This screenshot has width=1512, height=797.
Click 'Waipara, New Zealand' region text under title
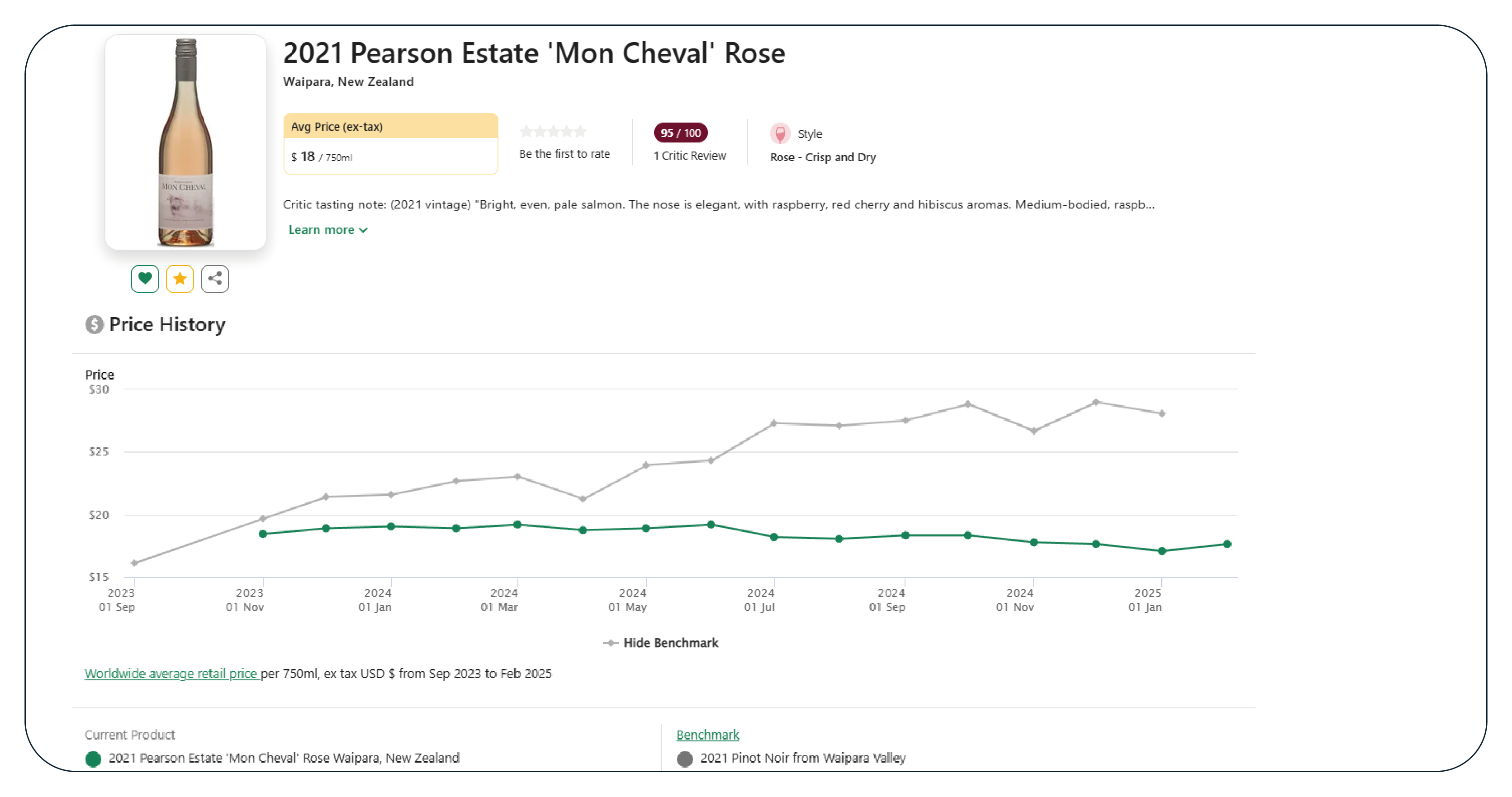tap(348, 81)
